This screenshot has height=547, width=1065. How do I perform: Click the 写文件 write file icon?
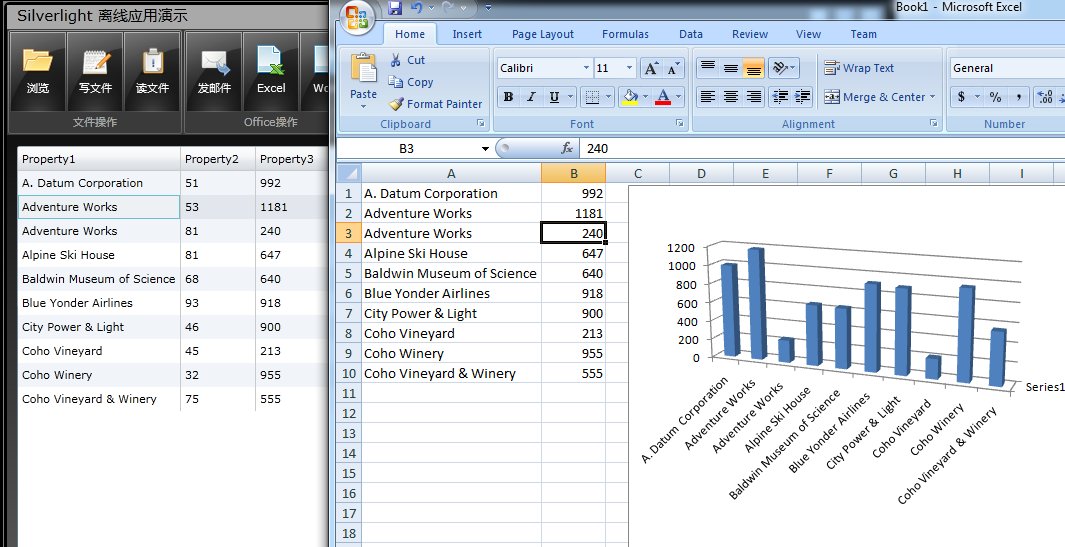pyautogui.click(x=95, y=70)
